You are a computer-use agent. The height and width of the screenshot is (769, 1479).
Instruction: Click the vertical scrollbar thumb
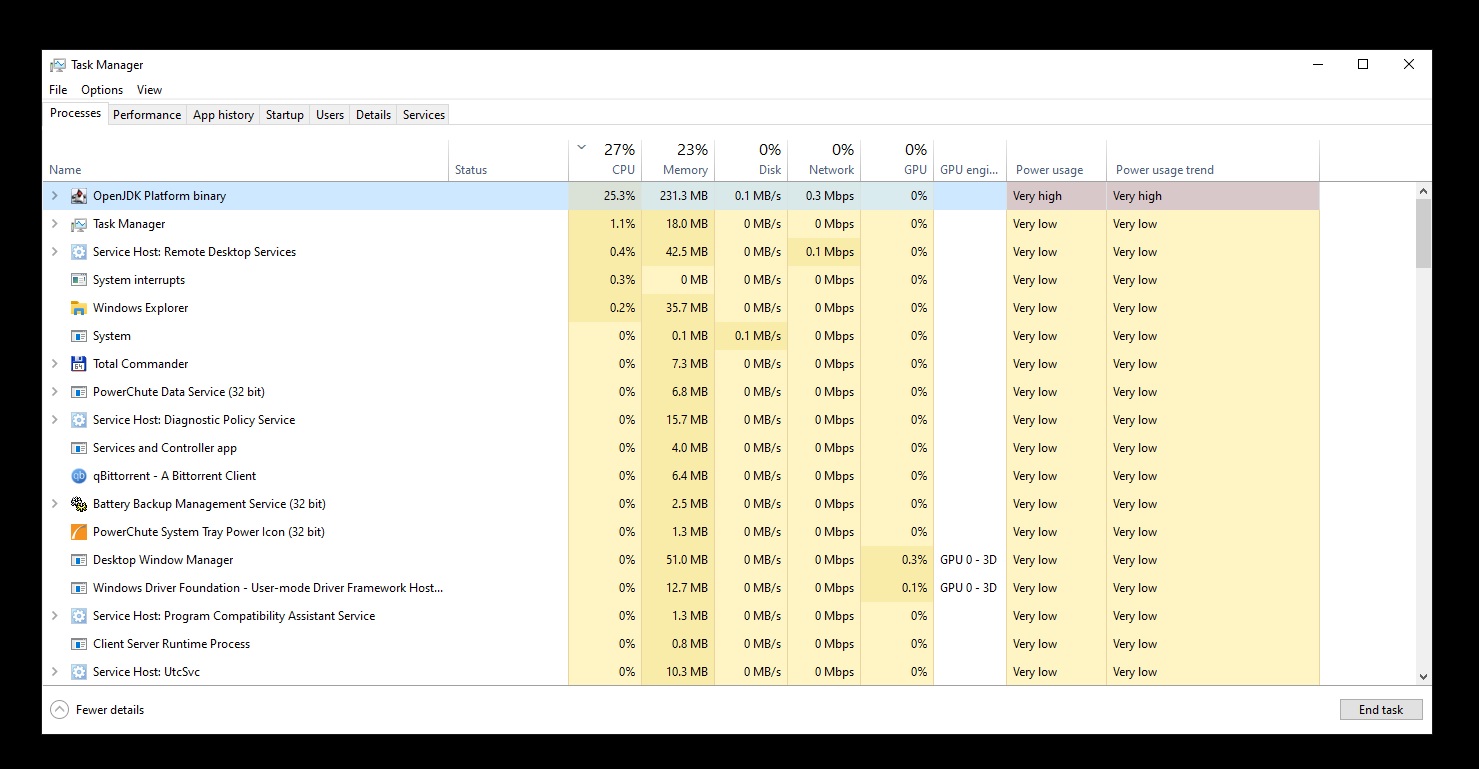(x=1423, y=233)
